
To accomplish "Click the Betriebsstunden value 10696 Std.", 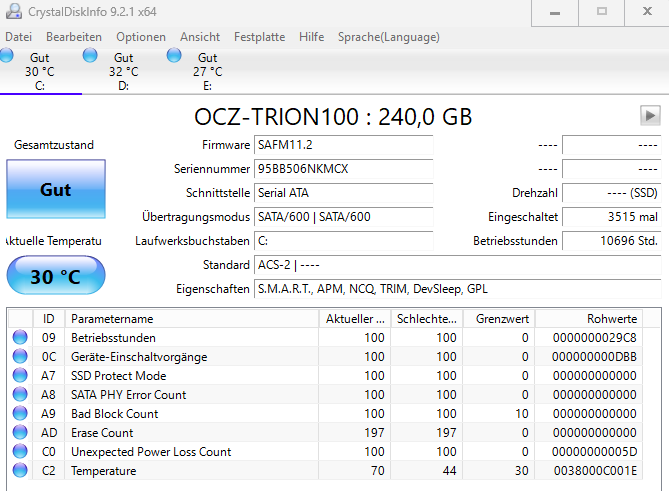I will [612, 241].
